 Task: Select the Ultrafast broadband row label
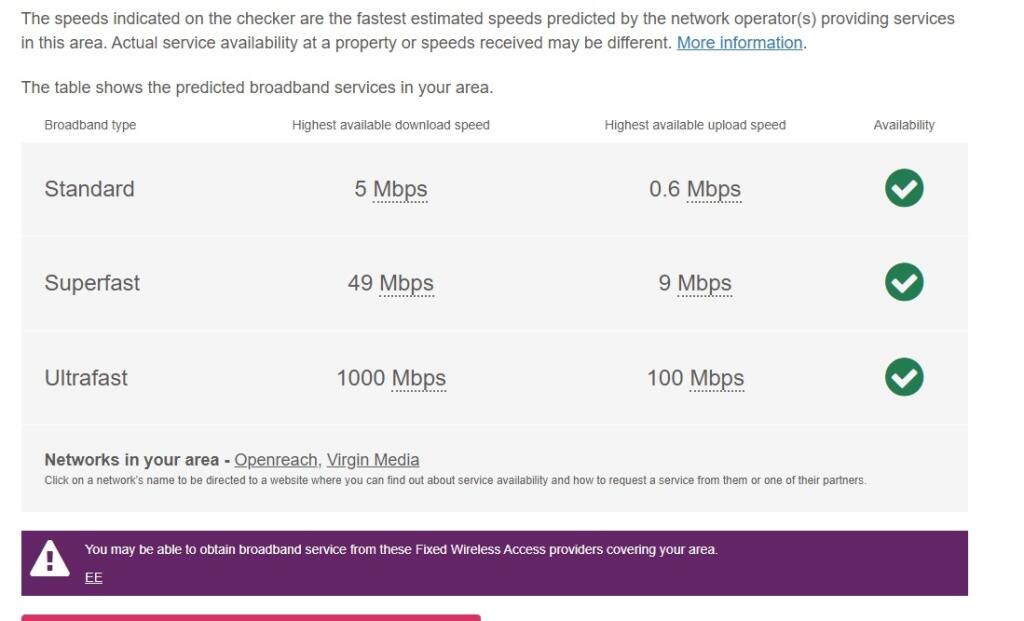[x=86, y=378]
